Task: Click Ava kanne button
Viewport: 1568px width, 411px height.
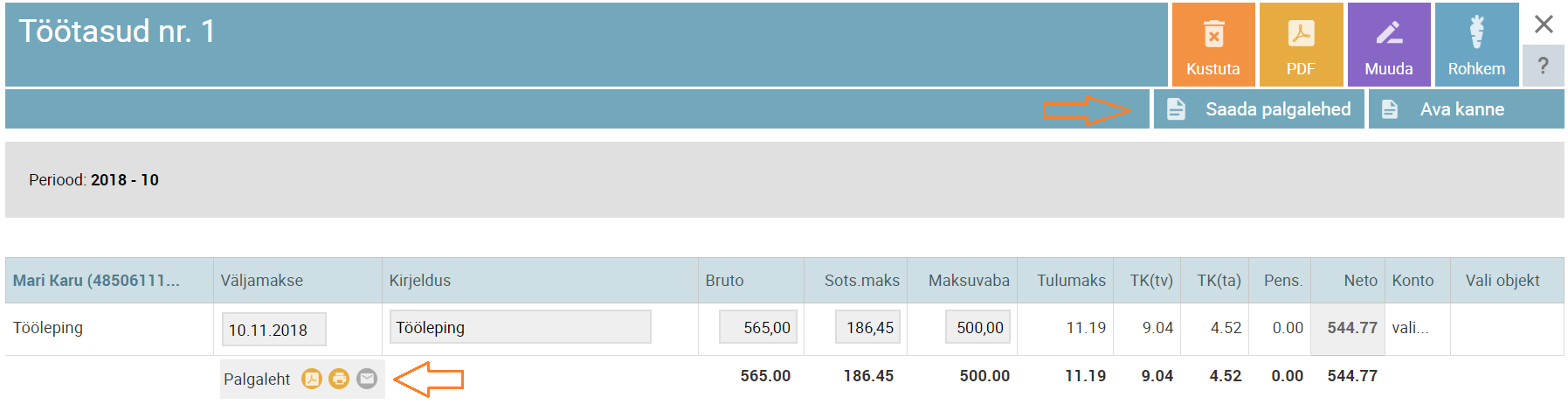Action: (1466, 109)
